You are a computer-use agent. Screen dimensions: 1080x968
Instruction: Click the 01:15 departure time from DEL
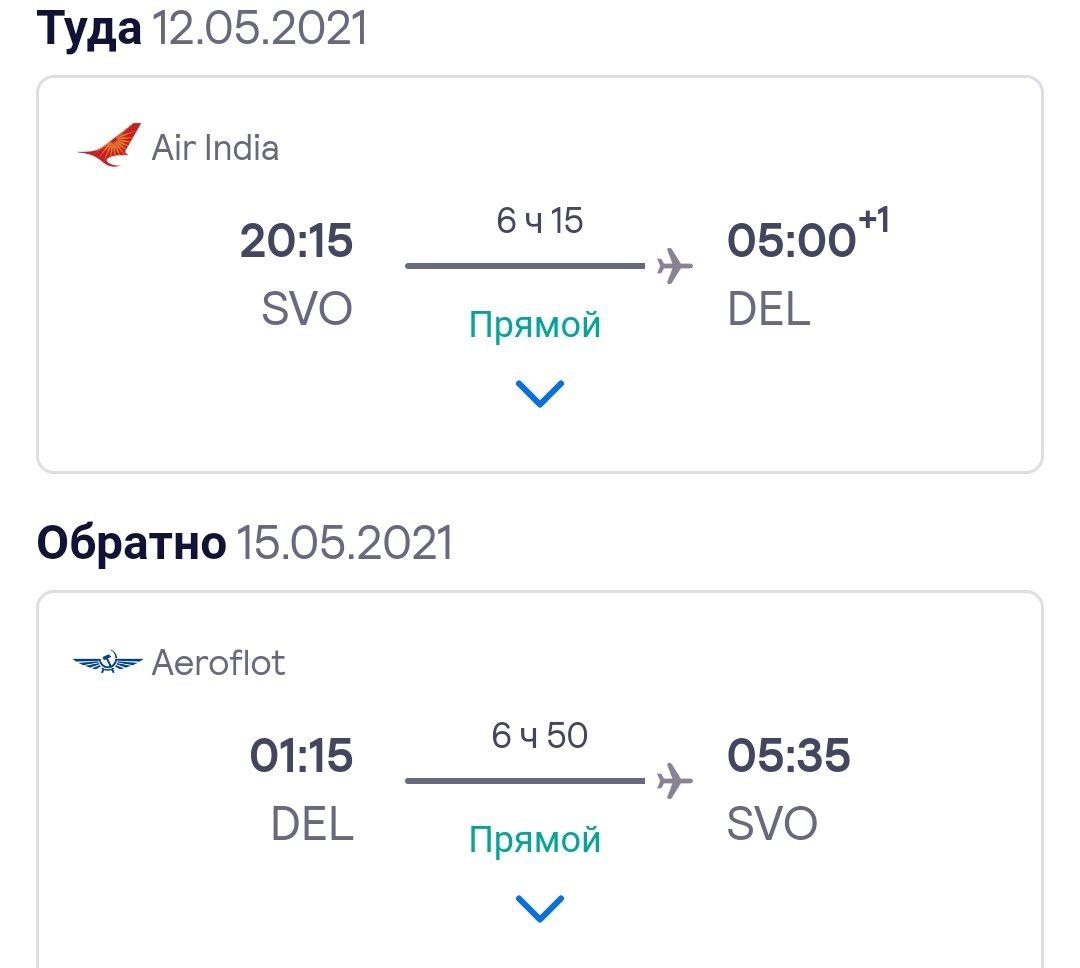coord(301,756)
